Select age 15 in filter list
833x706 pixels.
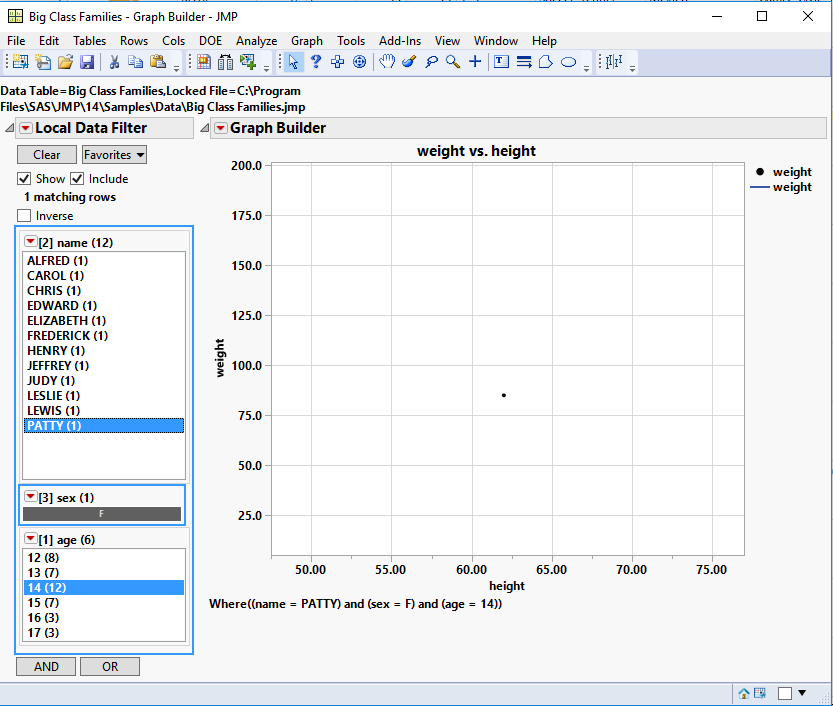tap(42, 603)
